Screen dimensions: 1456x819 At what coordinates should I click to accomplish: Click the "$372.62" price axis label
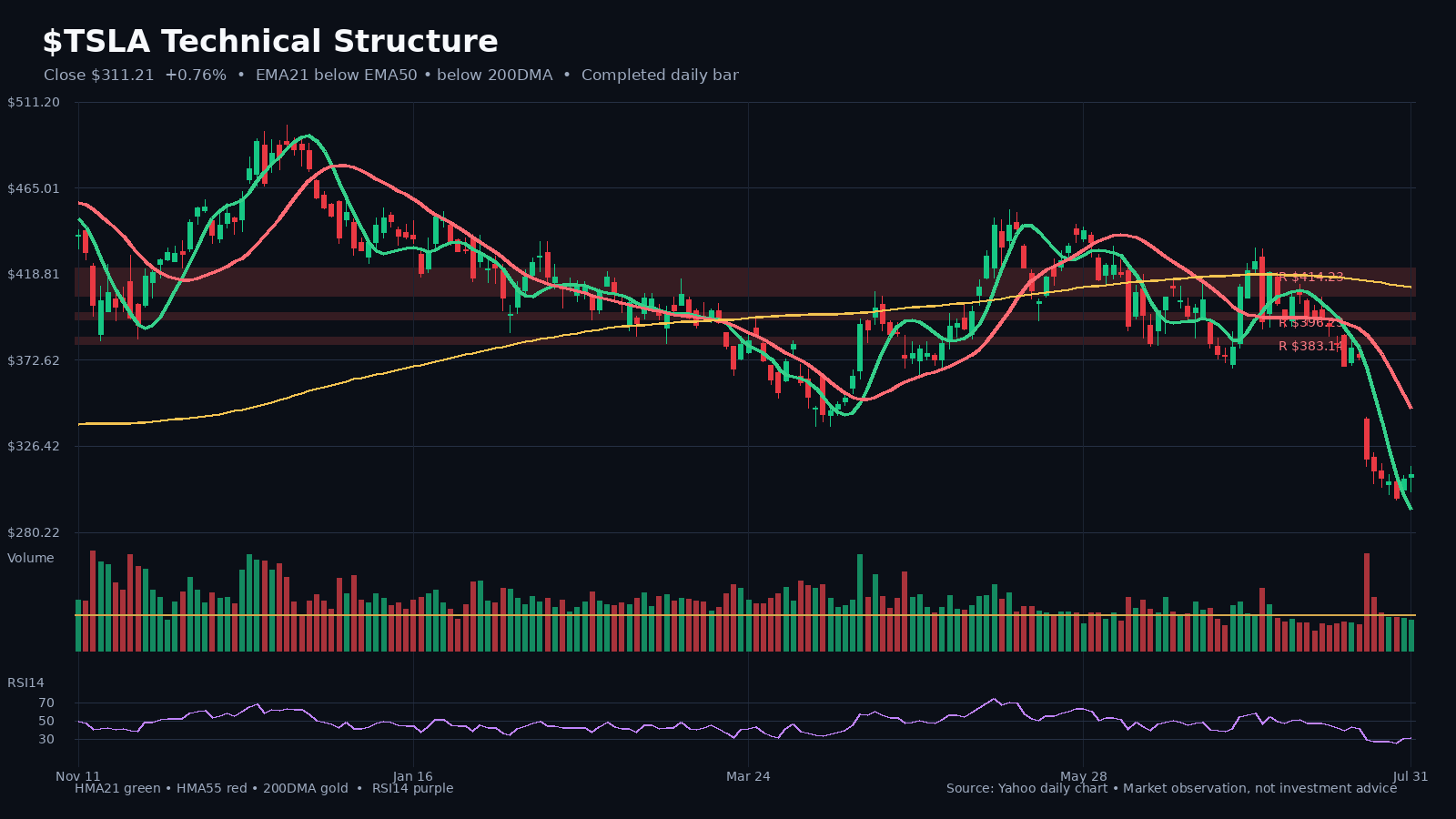34,360
